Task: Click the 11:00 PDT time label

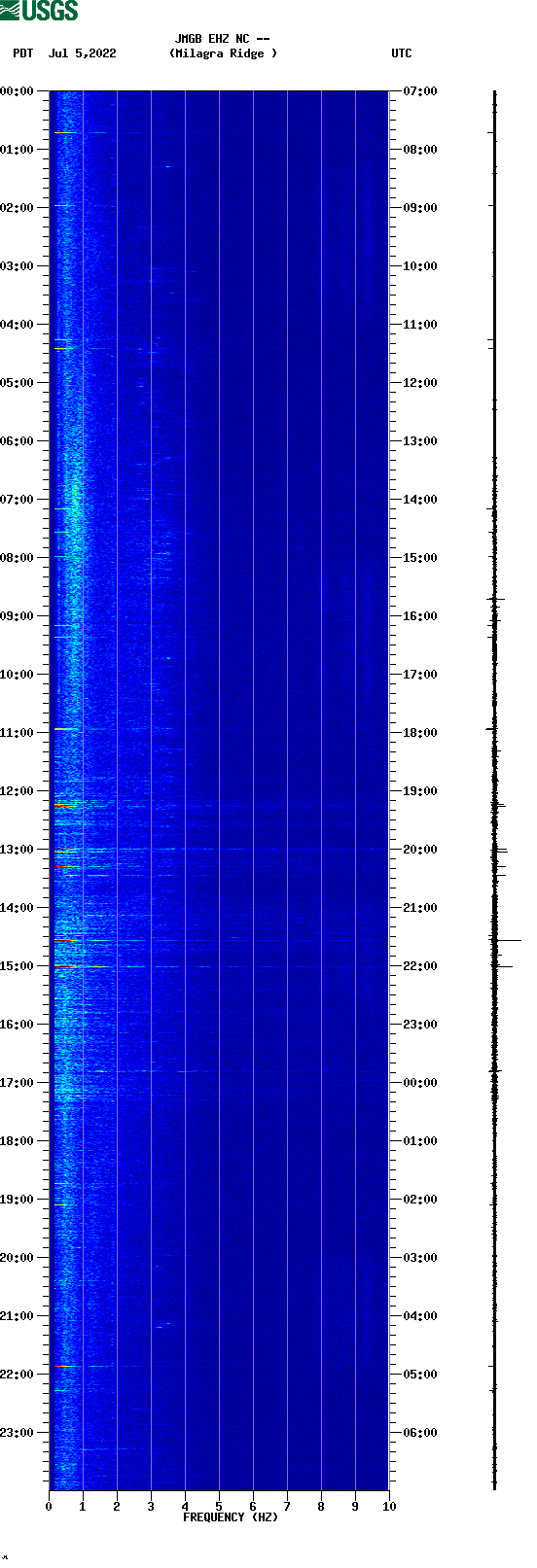Action: 18,733
